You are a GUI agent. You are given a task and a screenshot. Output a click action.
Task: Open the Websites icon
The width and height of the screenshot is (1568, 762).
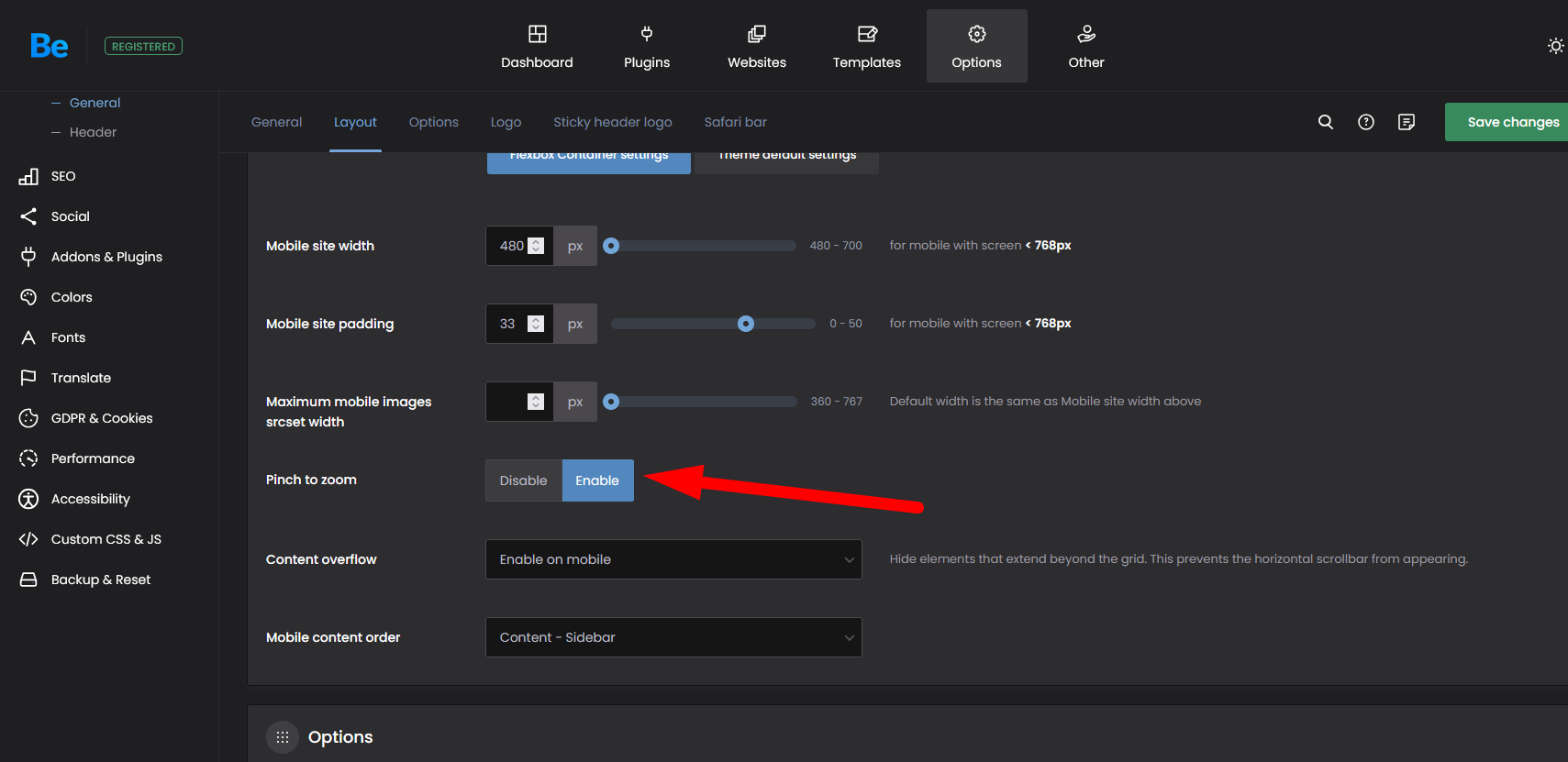pyautogui.click(x=757, y=34)
